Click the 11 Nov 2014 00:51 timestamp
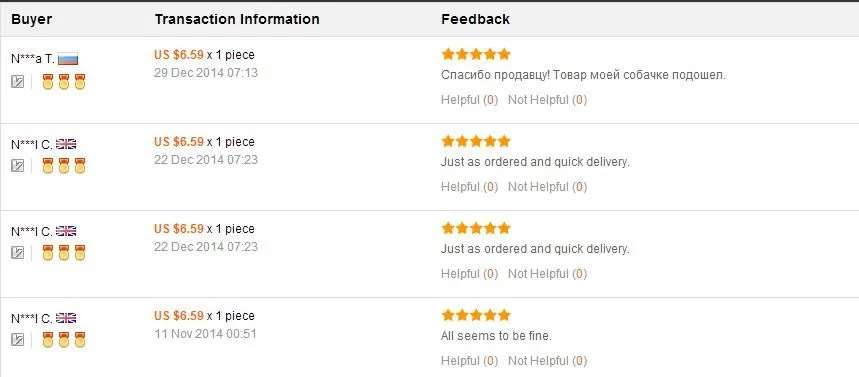 (205, 334)
